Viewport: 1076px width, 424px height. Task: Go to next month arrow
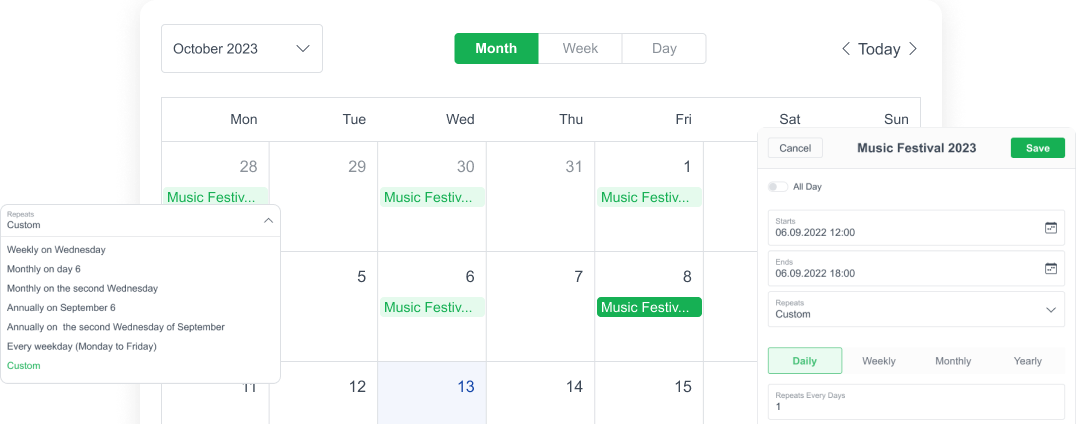pyautogui.click(x=912, y=49)
